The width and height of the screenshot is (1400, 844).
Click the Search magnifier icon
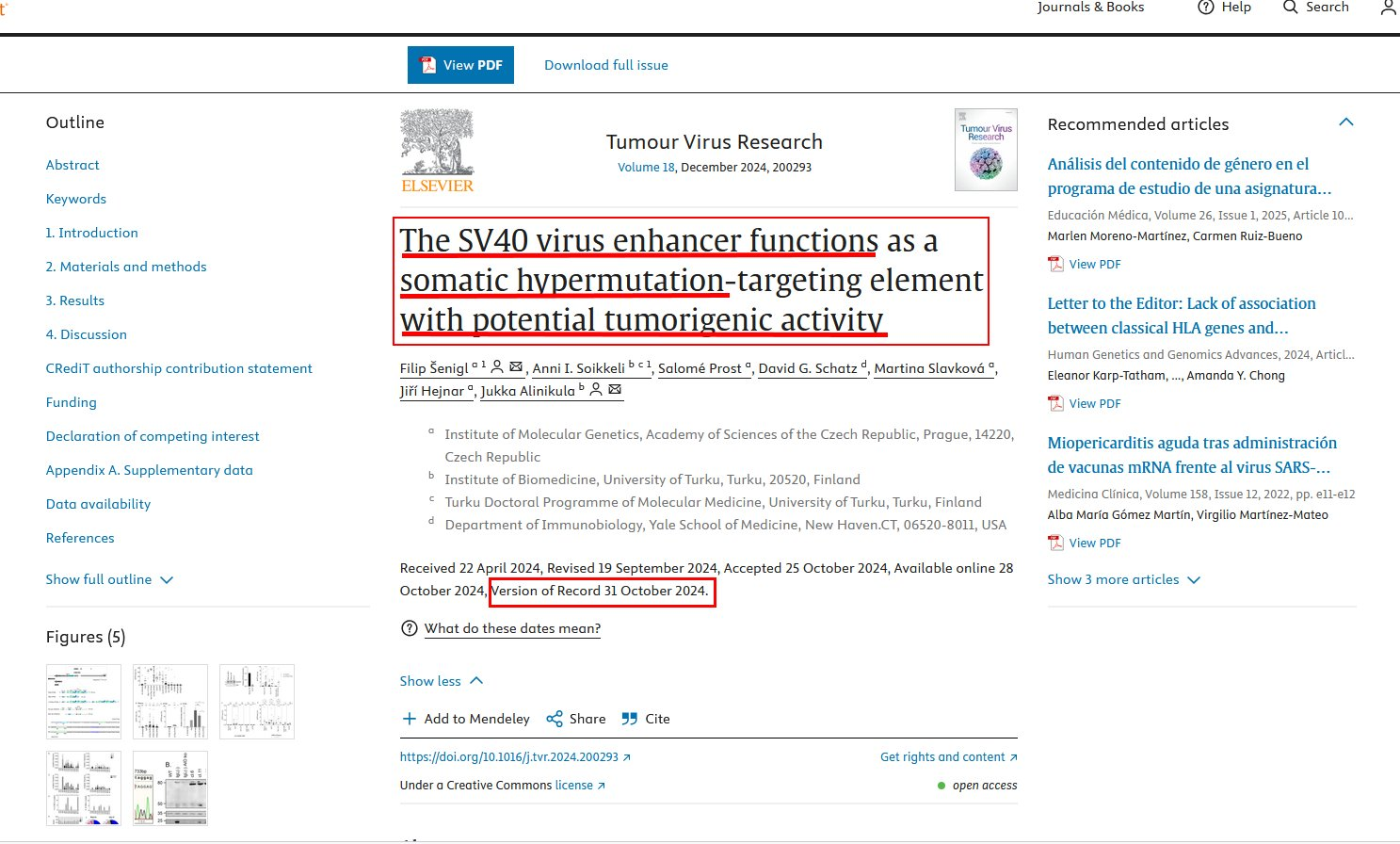pyautogui.click(x=1291, y=8)
